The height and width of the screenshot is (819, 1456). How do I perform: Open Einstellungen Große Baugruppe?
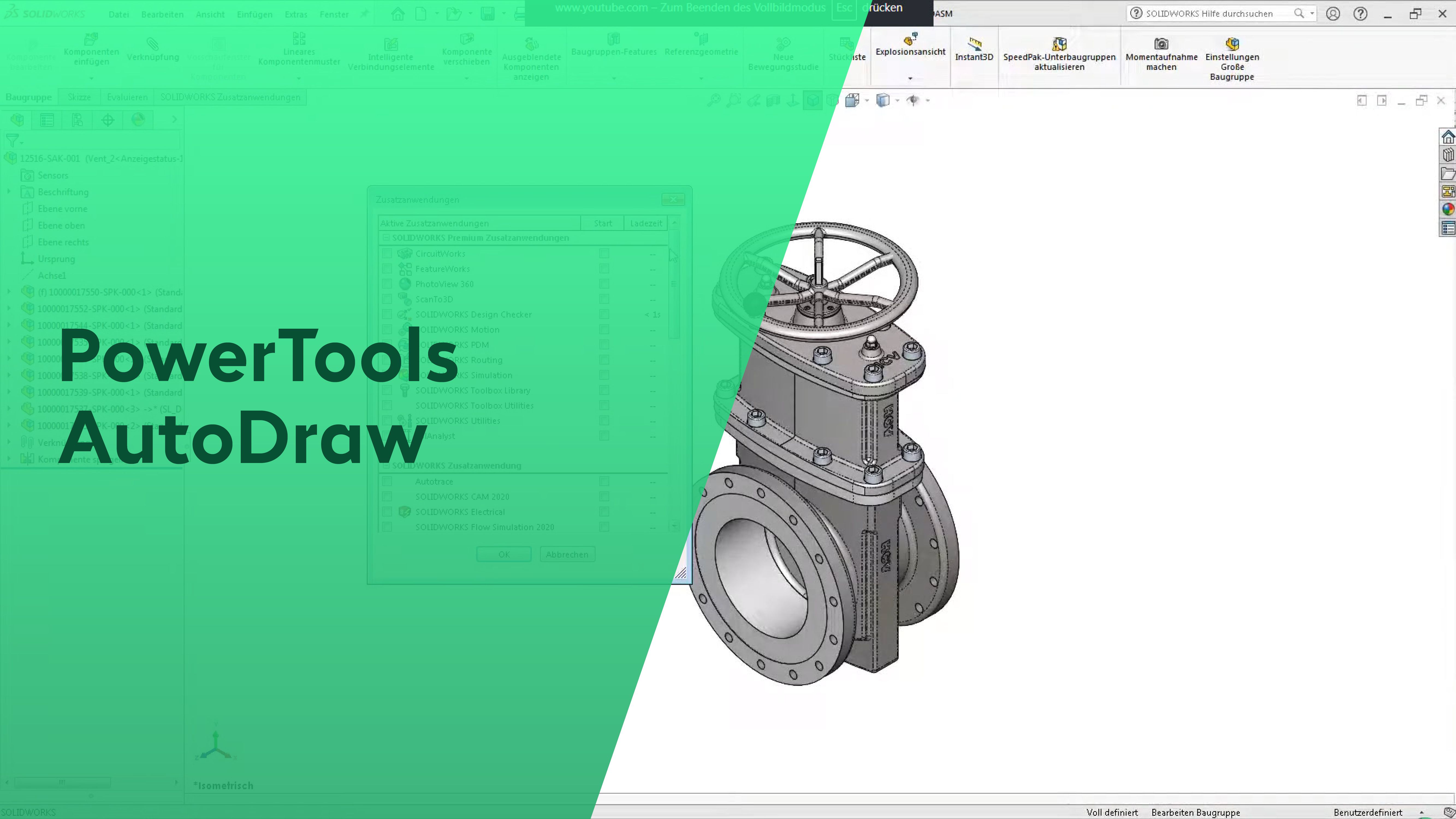1232,57
